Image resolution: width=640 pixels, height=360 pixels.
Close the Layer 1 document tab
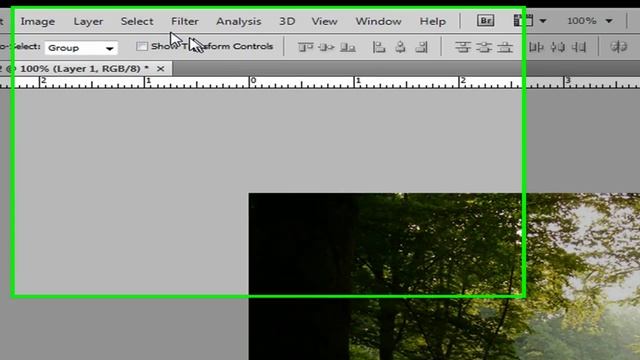tap(160, 69)
